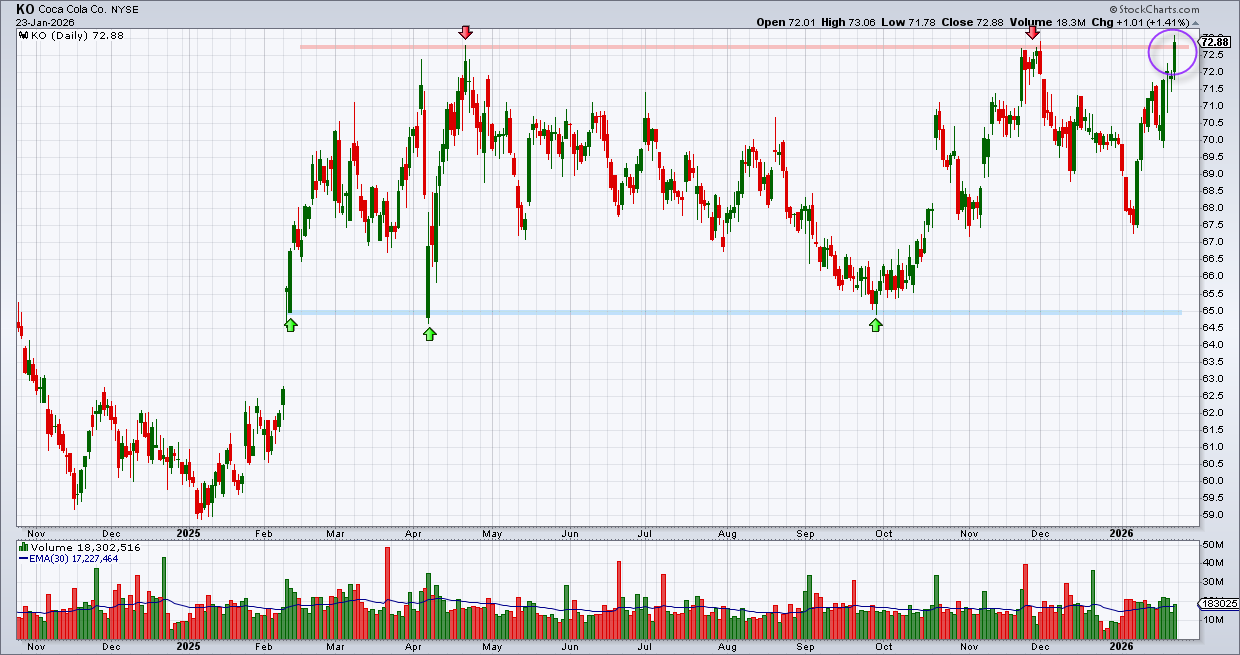Click the 62.0 price axis label
Viewport: 1240px width, 655px height.
[1212, 412]
